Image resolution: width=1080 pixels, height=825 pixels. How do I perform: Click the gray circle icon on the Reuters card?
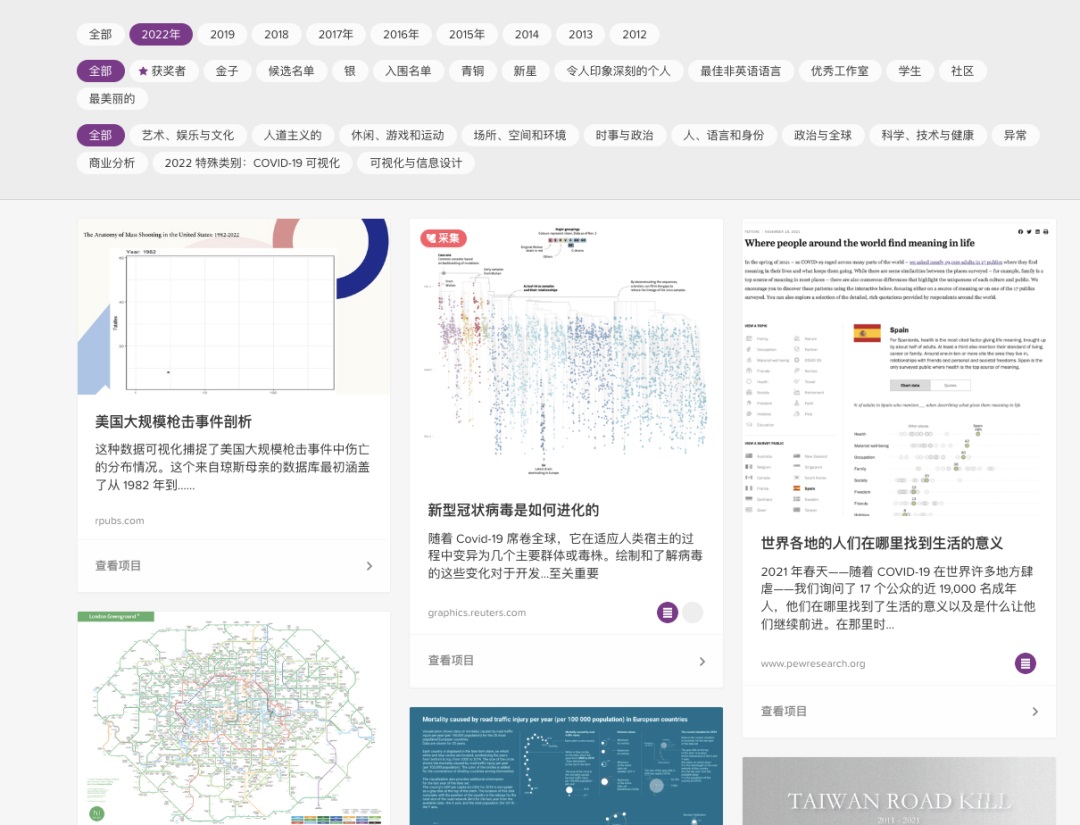[693, 612]
